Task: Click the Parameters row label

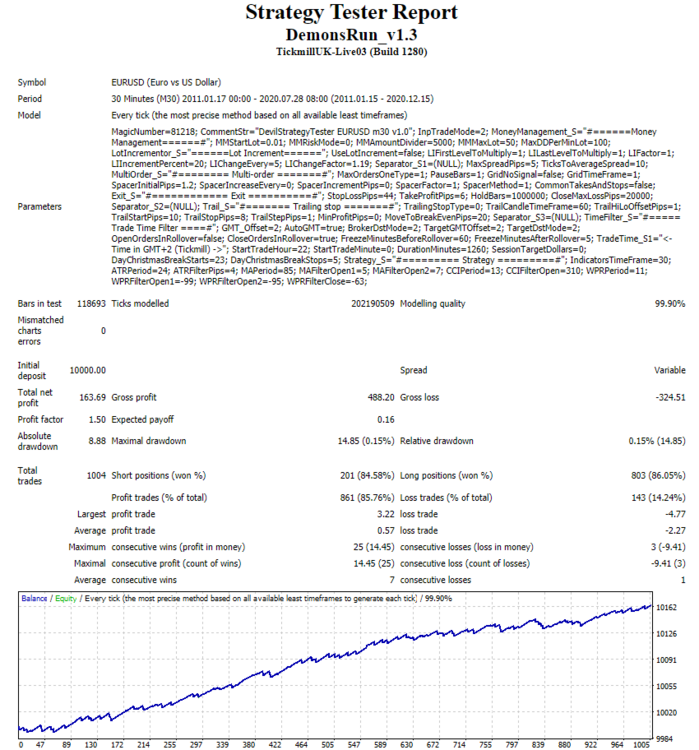Action: pos(40,207)
